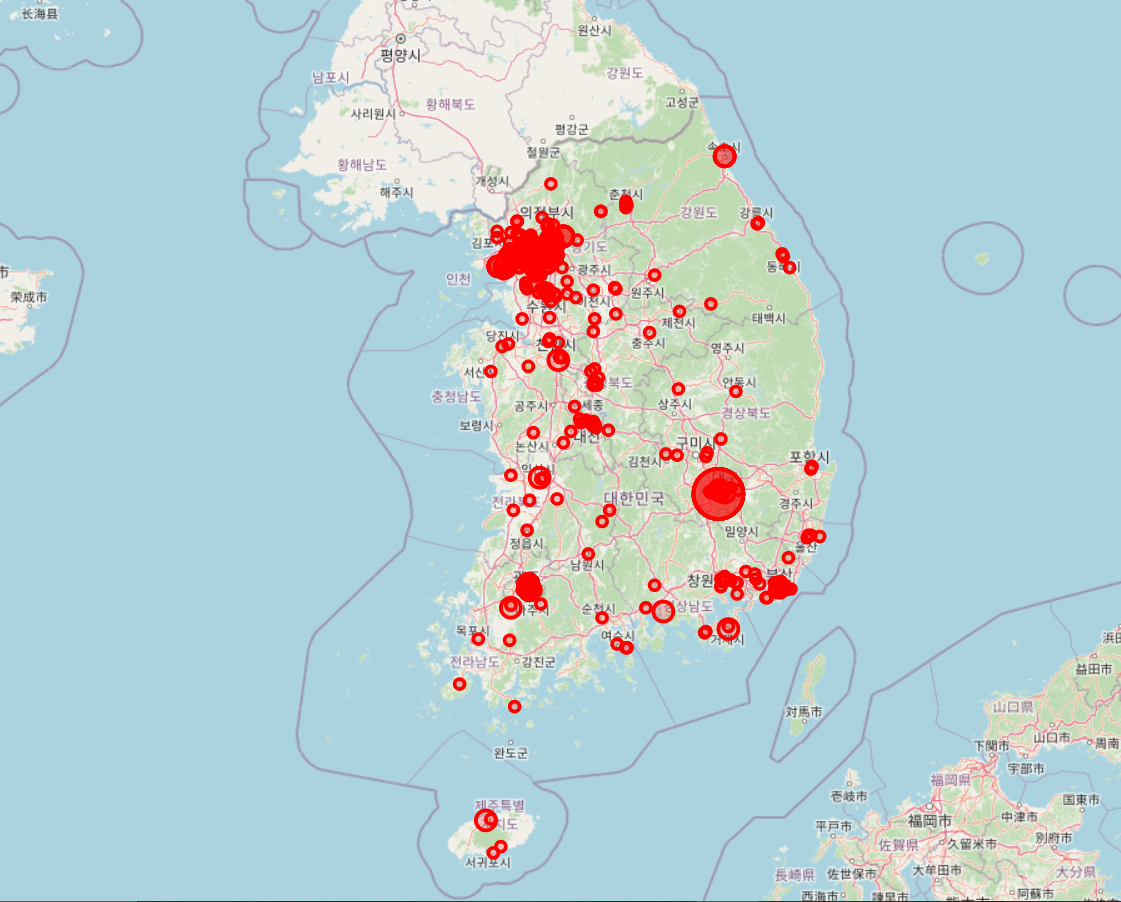Click the large ring marker on northern Jeju island
Screen dimensions: 1121x902
(486, 820)
